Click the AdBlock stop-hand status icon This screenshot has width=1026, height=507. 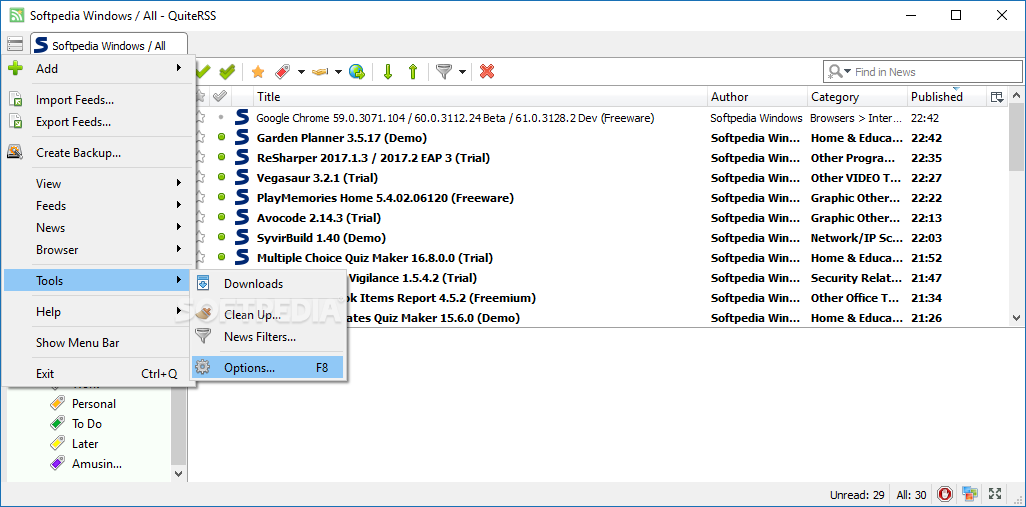coord(945,494)
